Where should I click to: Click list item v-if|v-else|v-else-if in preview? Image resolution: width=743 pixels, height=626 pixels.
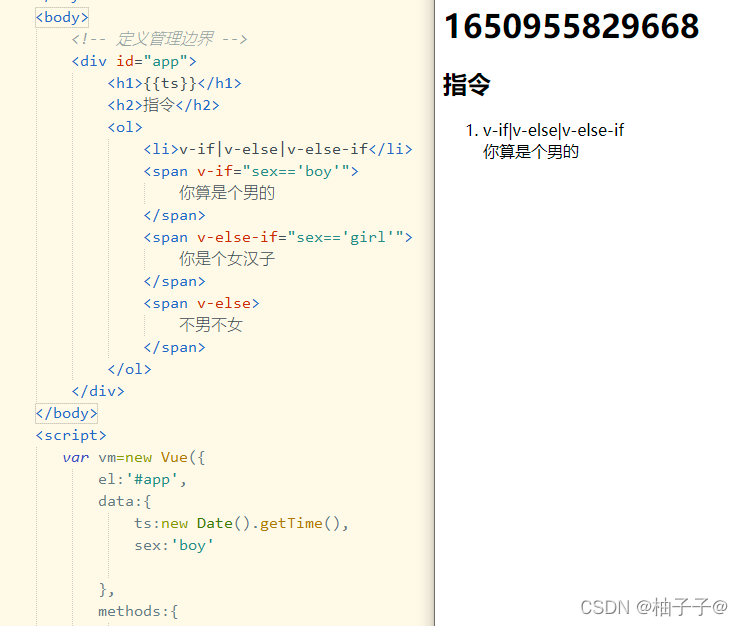point(553,130)
